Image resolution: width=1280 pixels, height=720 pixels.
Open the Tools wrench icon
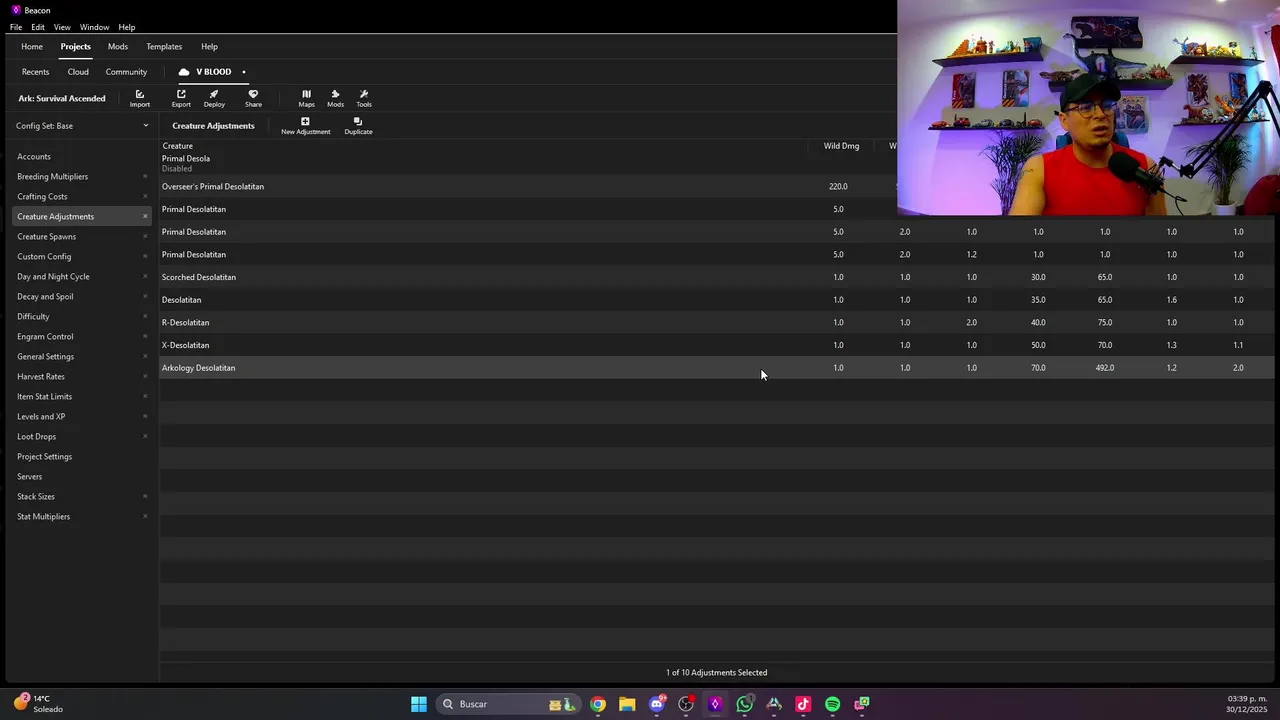[364, 98]
